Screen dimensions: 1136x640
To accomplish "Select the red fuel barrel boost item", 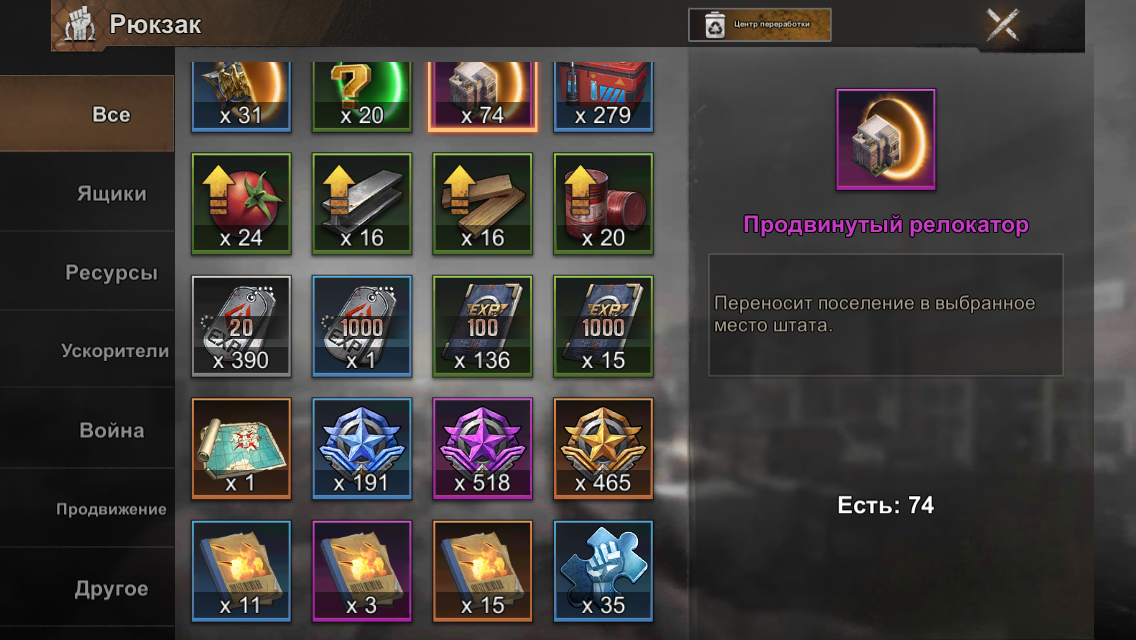I will (x=603, y=204).
